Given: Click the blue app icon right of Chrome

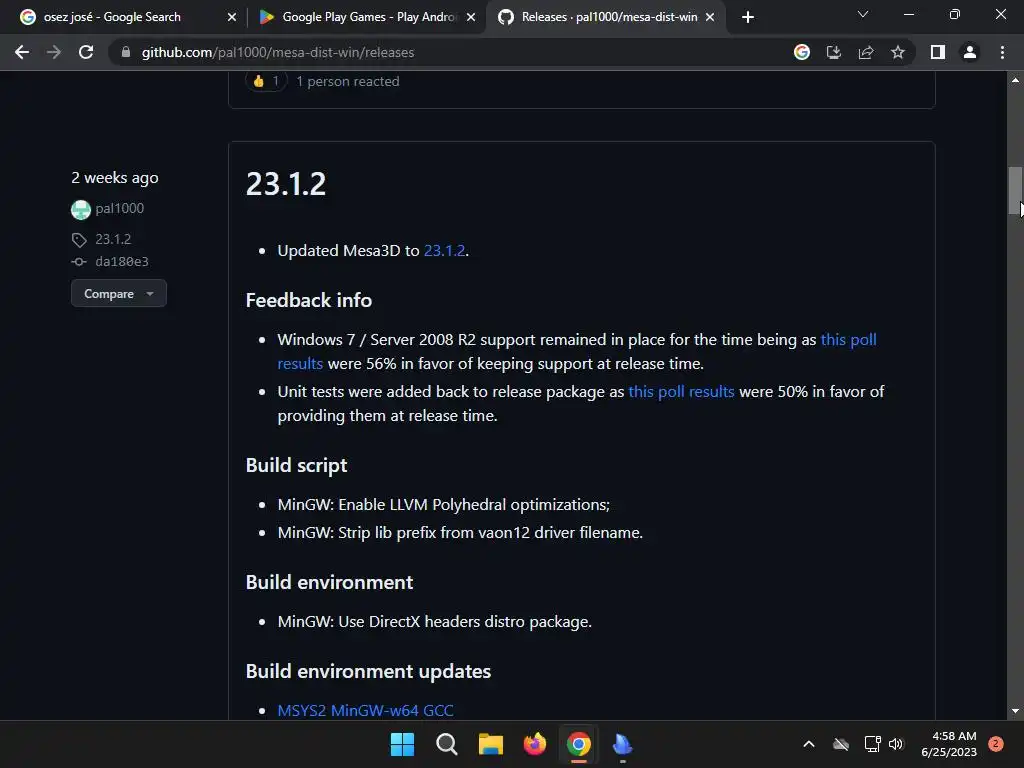Looking at the screenshot, I should 622,744.
